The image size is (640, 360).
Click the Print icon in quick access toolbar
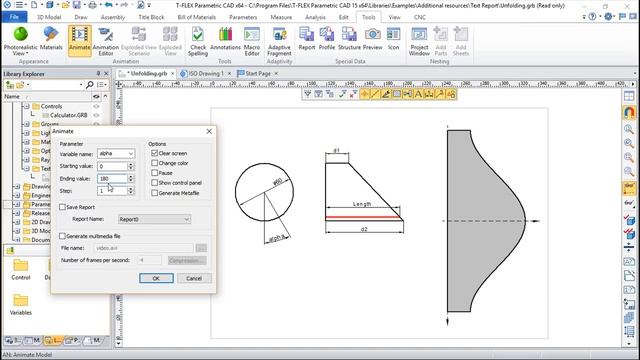[x=93, y=5]
